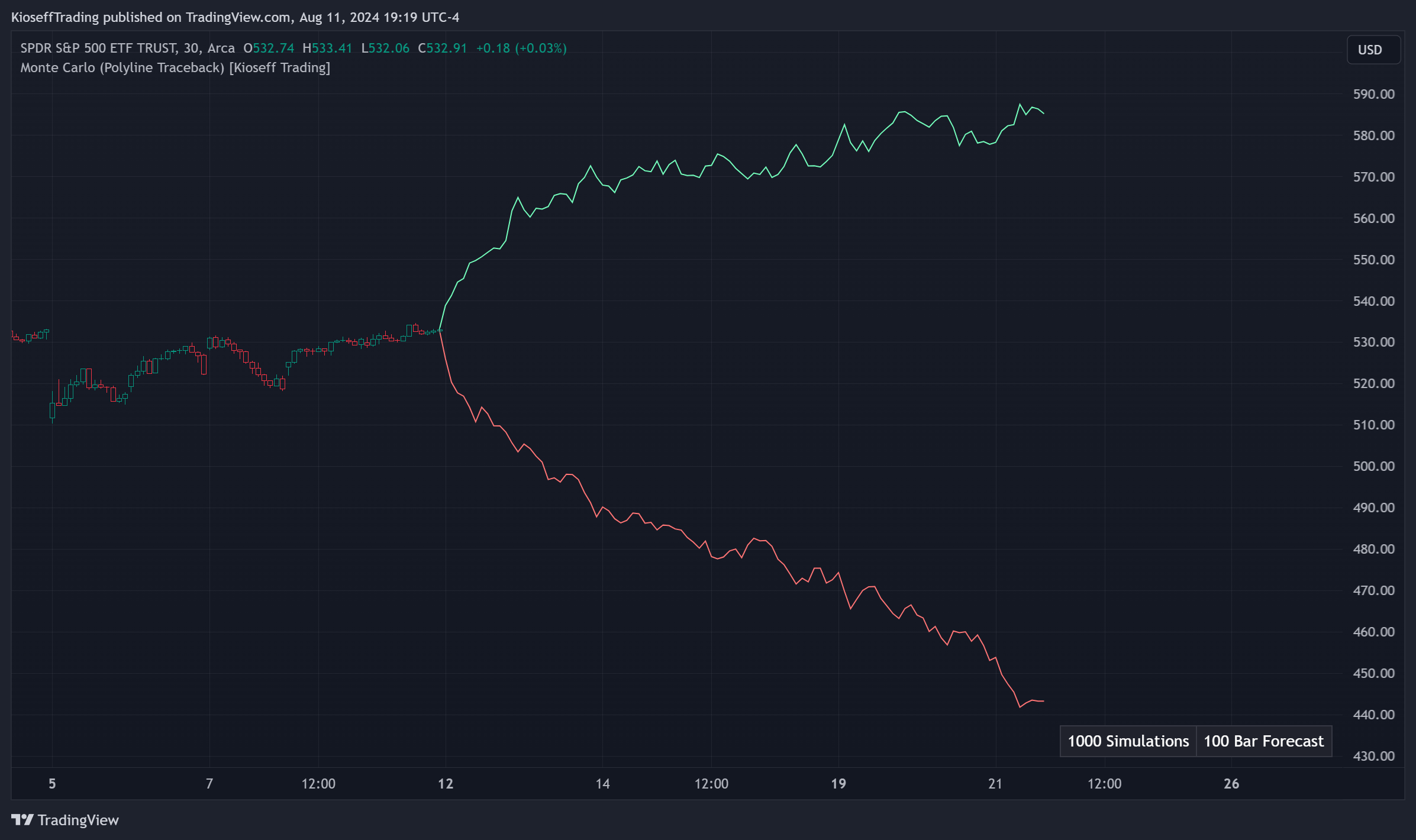Click the 430.00 price axis label
Screen dimensions: 1416x840
[x=1374, y=756]
